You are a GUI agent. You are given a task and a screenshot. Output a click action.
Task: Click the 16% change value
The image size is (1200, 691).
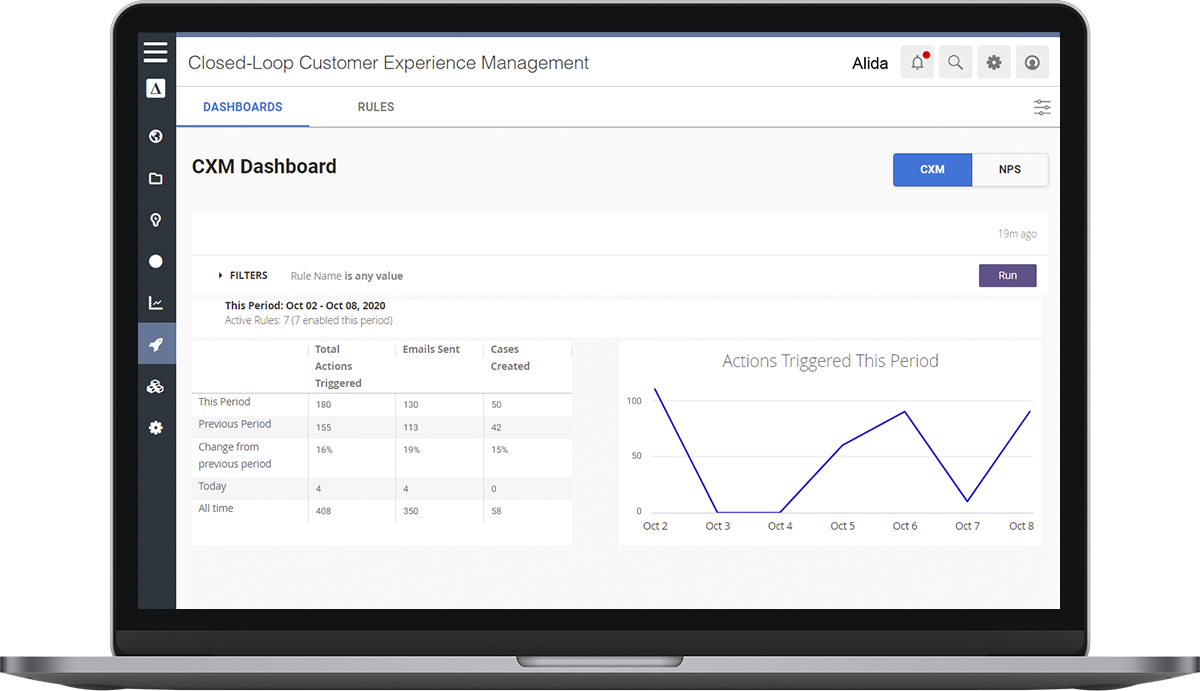(324, 450)
